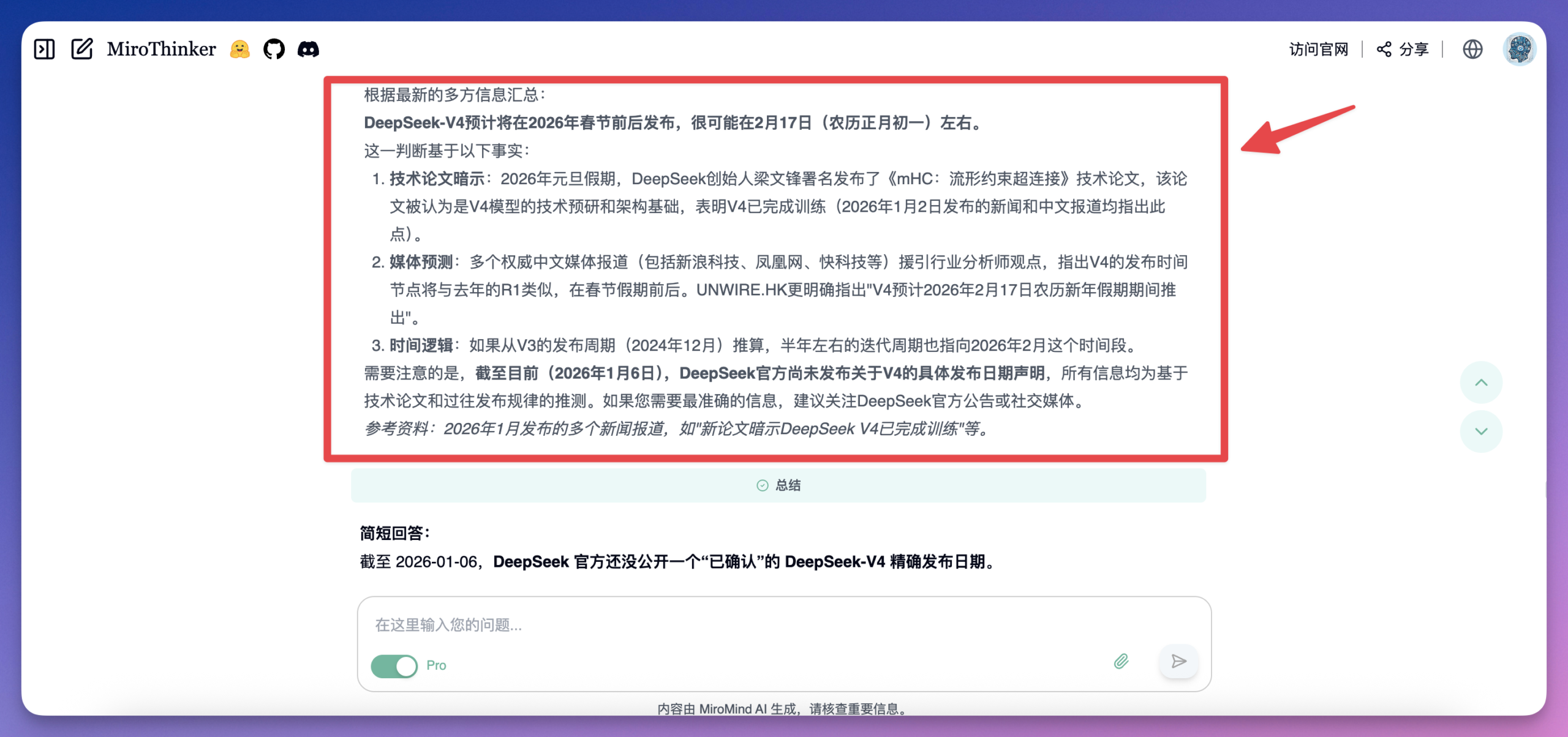1568x737 pixels.
Task: Attach a file using the paperclip icon
Action: pos(1122,662)
